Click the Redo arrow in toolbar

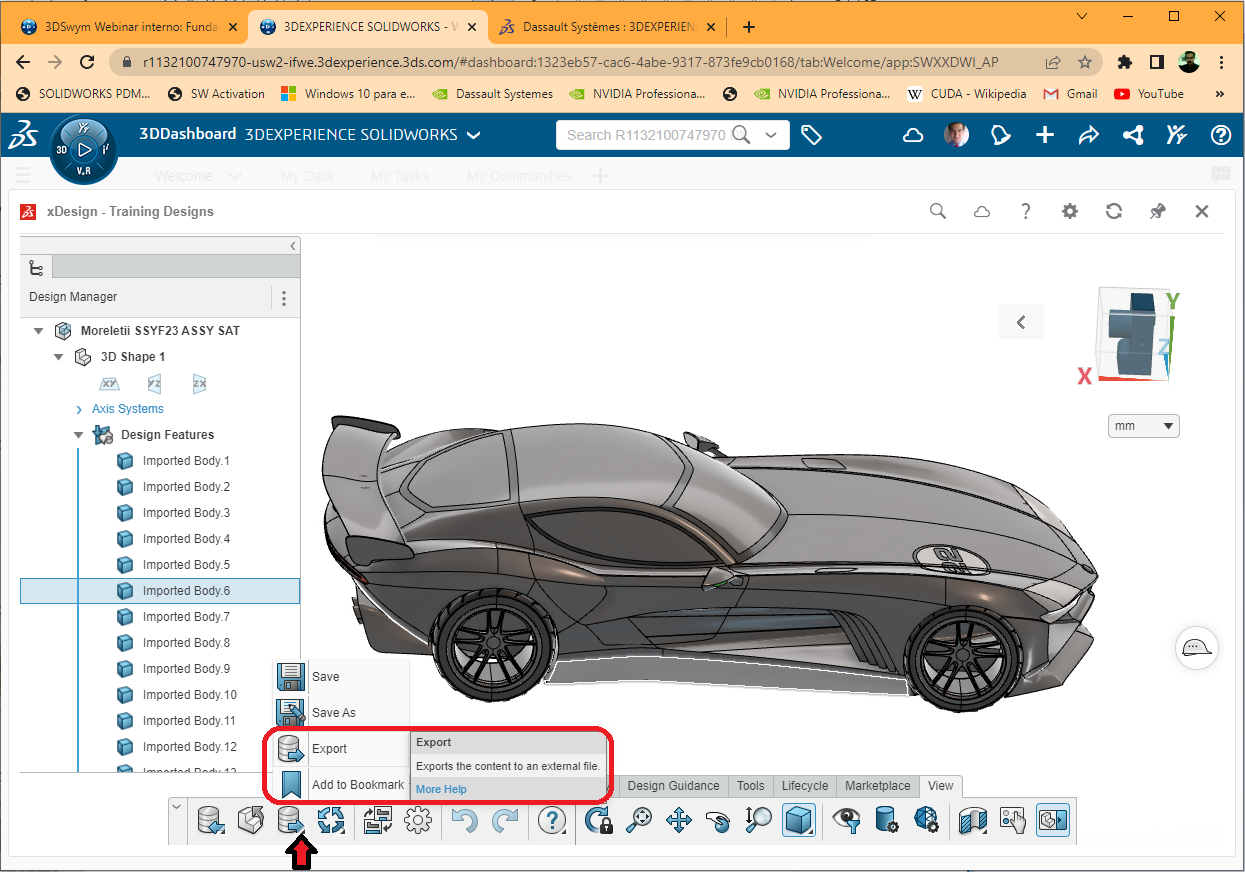tap(505, 821)
